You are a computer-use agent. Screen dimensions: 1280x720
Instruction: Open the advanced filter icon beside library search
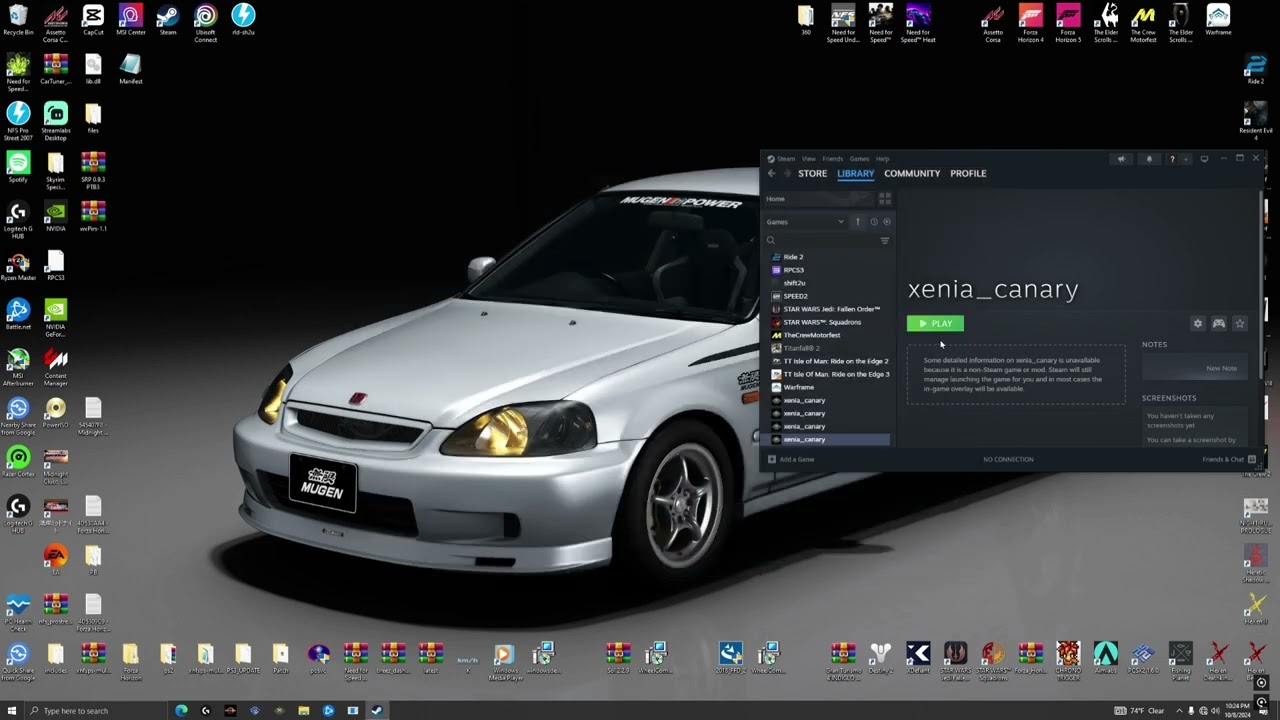click(x=885, y=241)
